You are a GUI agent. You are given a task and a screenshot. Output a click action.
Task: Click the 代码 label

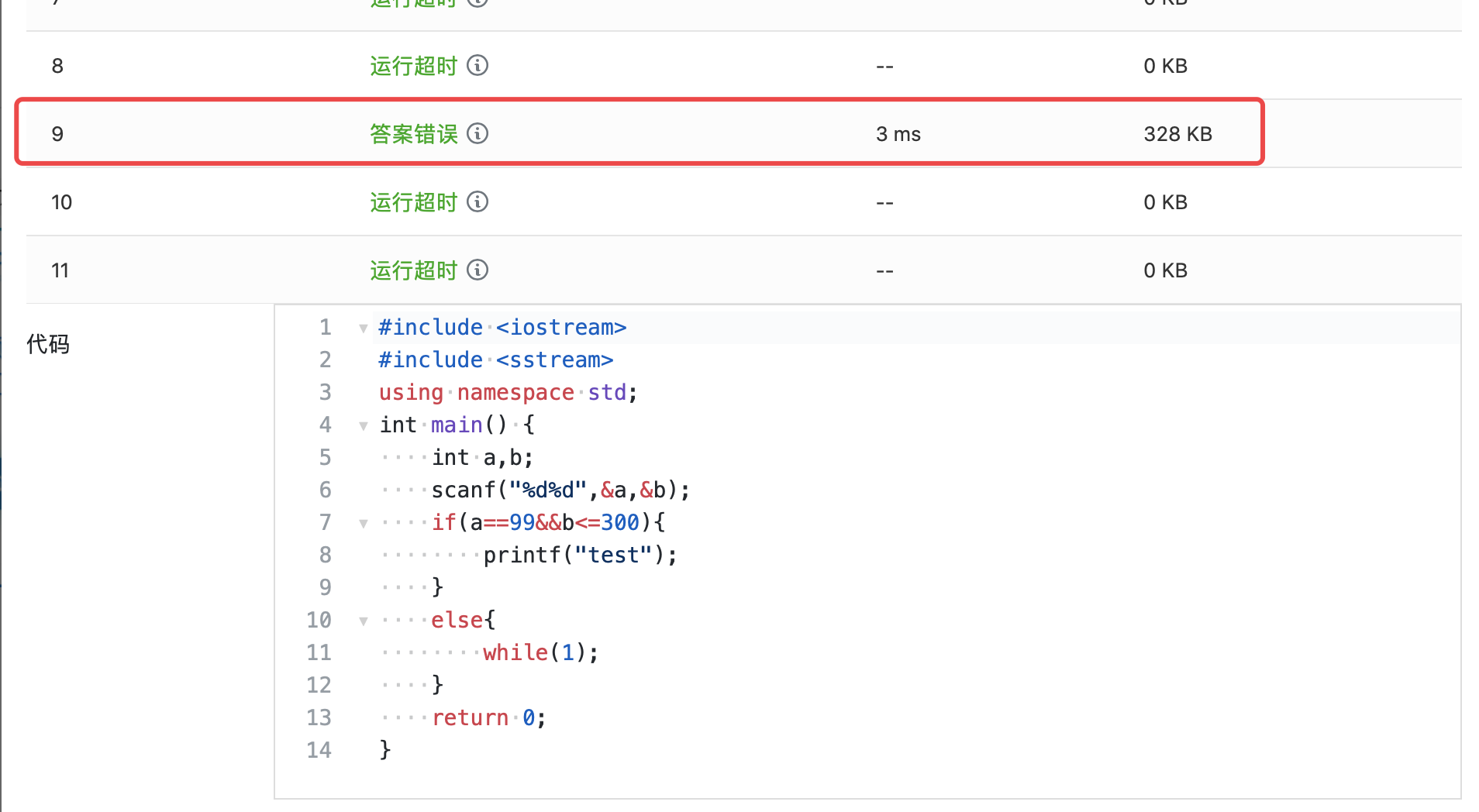[x=48, y=343]
